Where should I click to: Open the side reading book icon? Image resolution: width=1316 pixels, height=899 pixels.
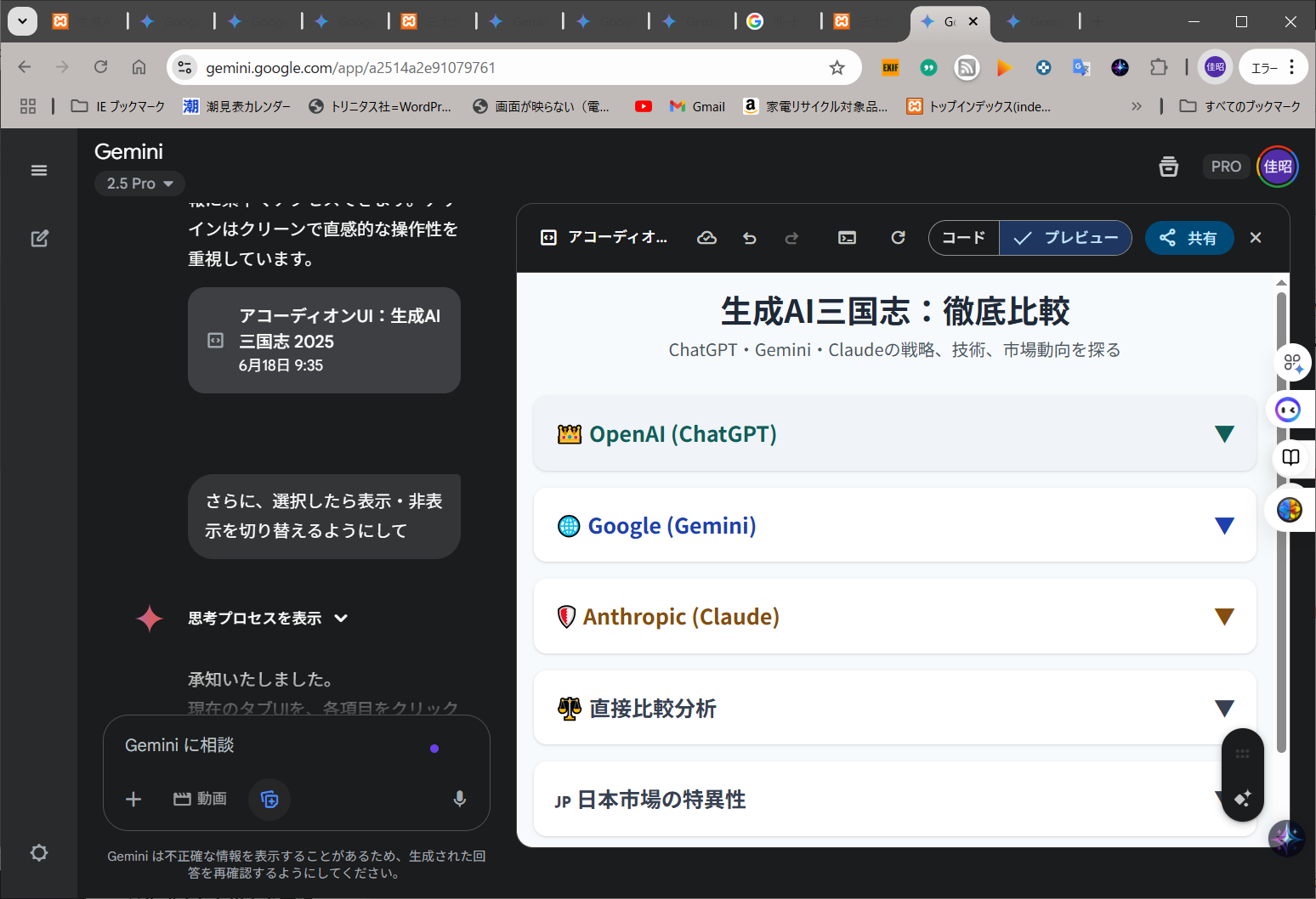pos(1291,458)
